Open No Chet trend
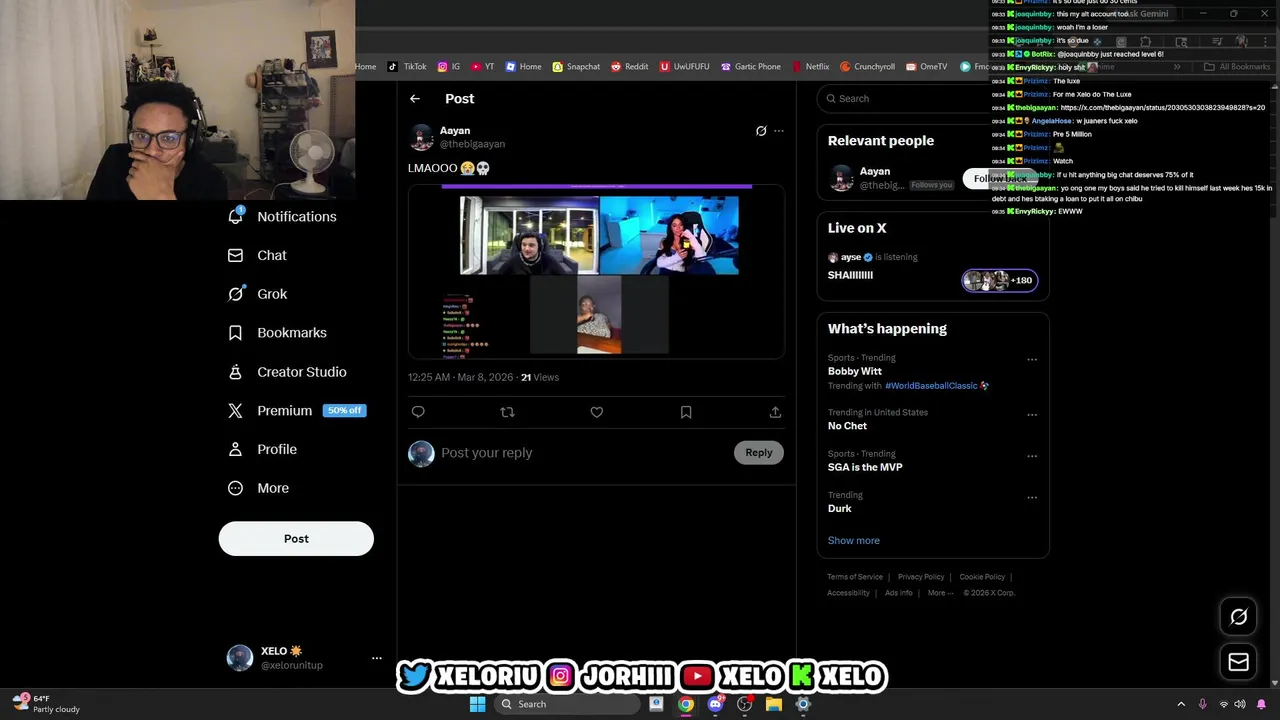Image resolution: width=1280 pixels, height=720 pixels. point(847,426)
